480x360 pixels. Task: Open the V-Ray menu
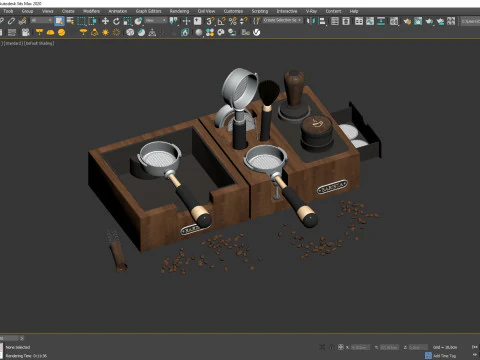tap(311, 11)
